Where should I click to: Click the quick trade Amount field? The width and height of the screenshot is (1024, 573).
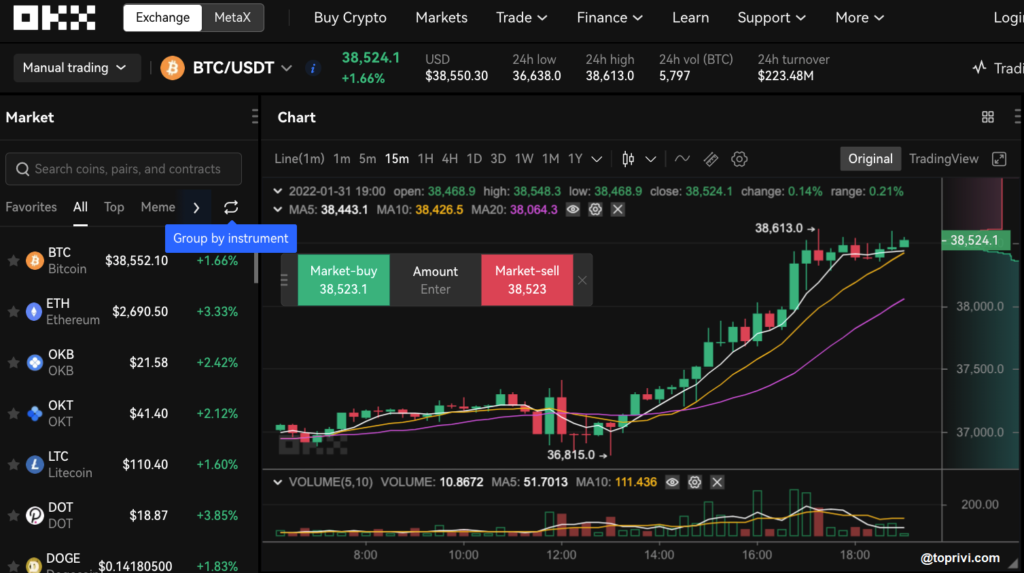[436, 280]
